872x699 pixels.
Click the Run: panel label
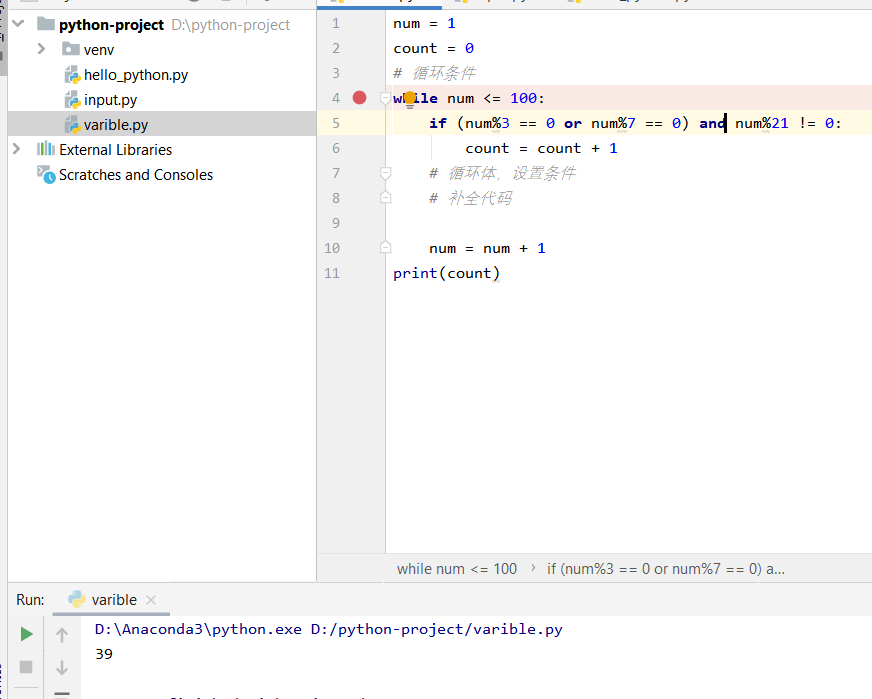[30, 599]
